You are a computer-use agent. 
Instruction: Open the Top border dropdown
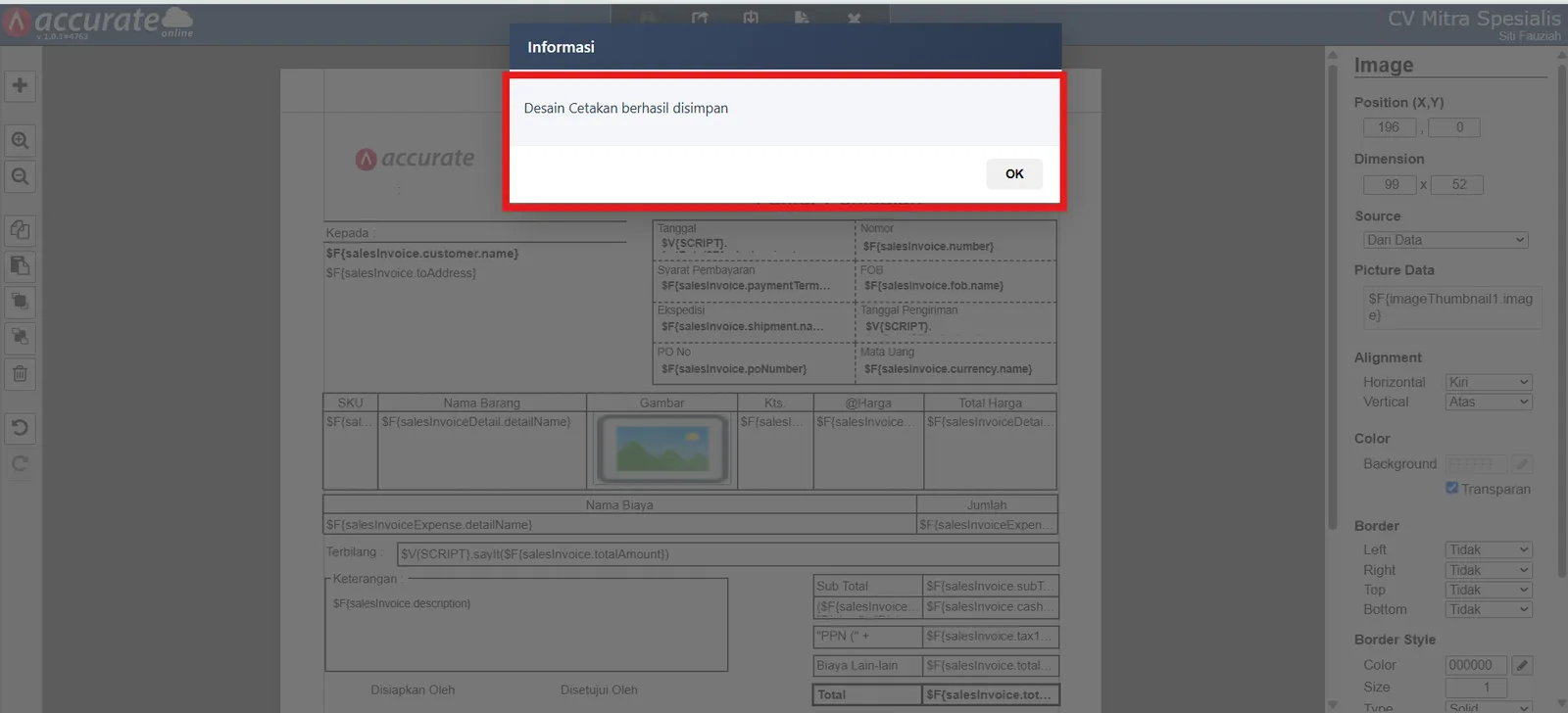click(1488, 590)
